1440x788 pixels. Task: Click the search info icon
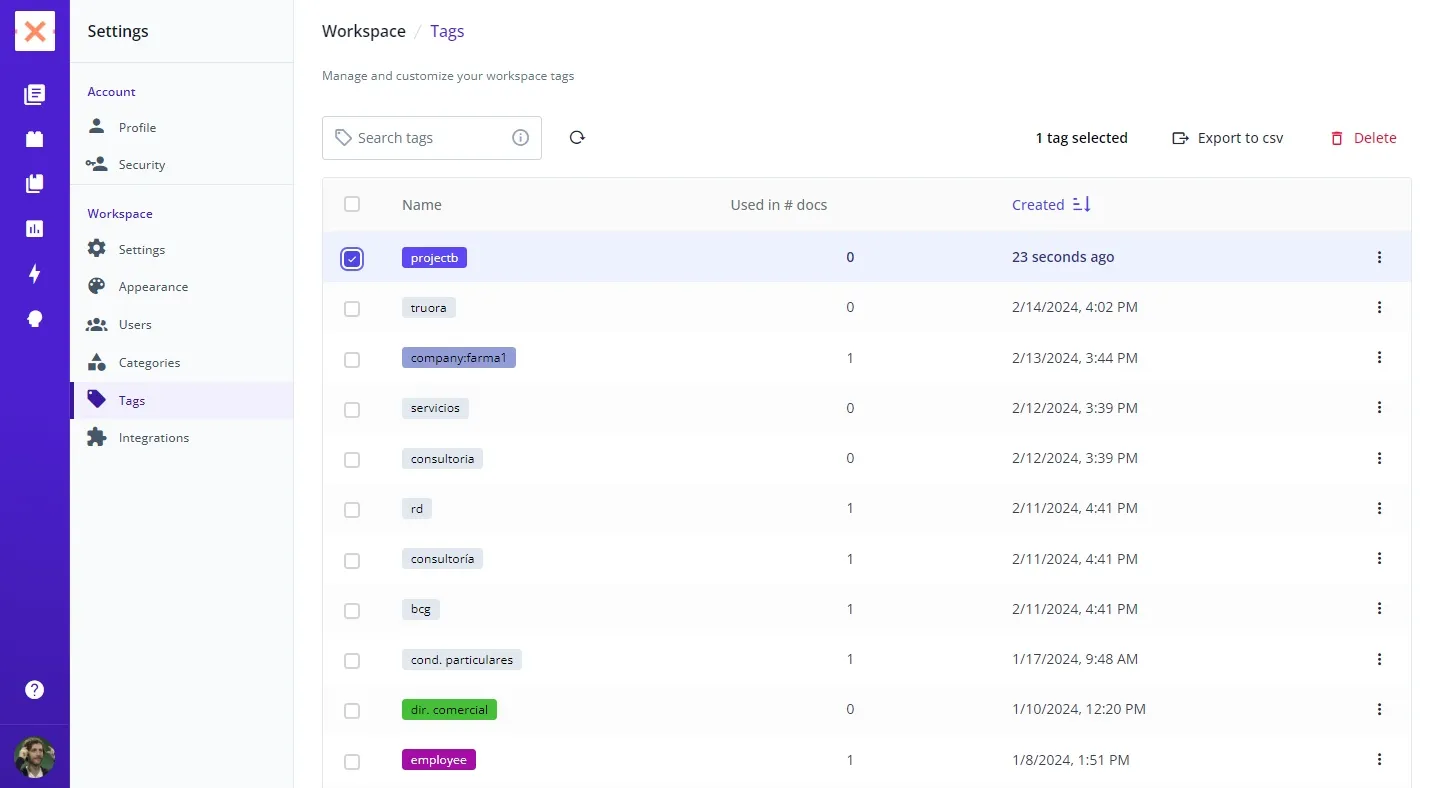[520, 138]
